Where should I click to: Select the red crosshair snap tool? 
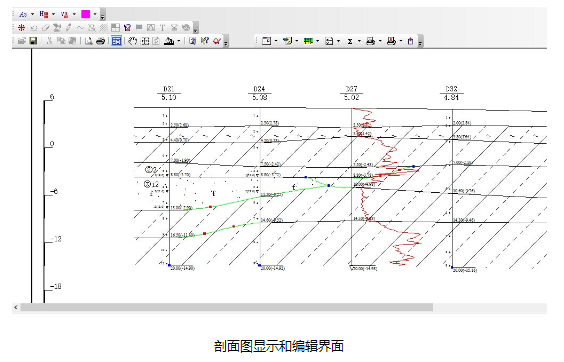click(x=22, y=28)
